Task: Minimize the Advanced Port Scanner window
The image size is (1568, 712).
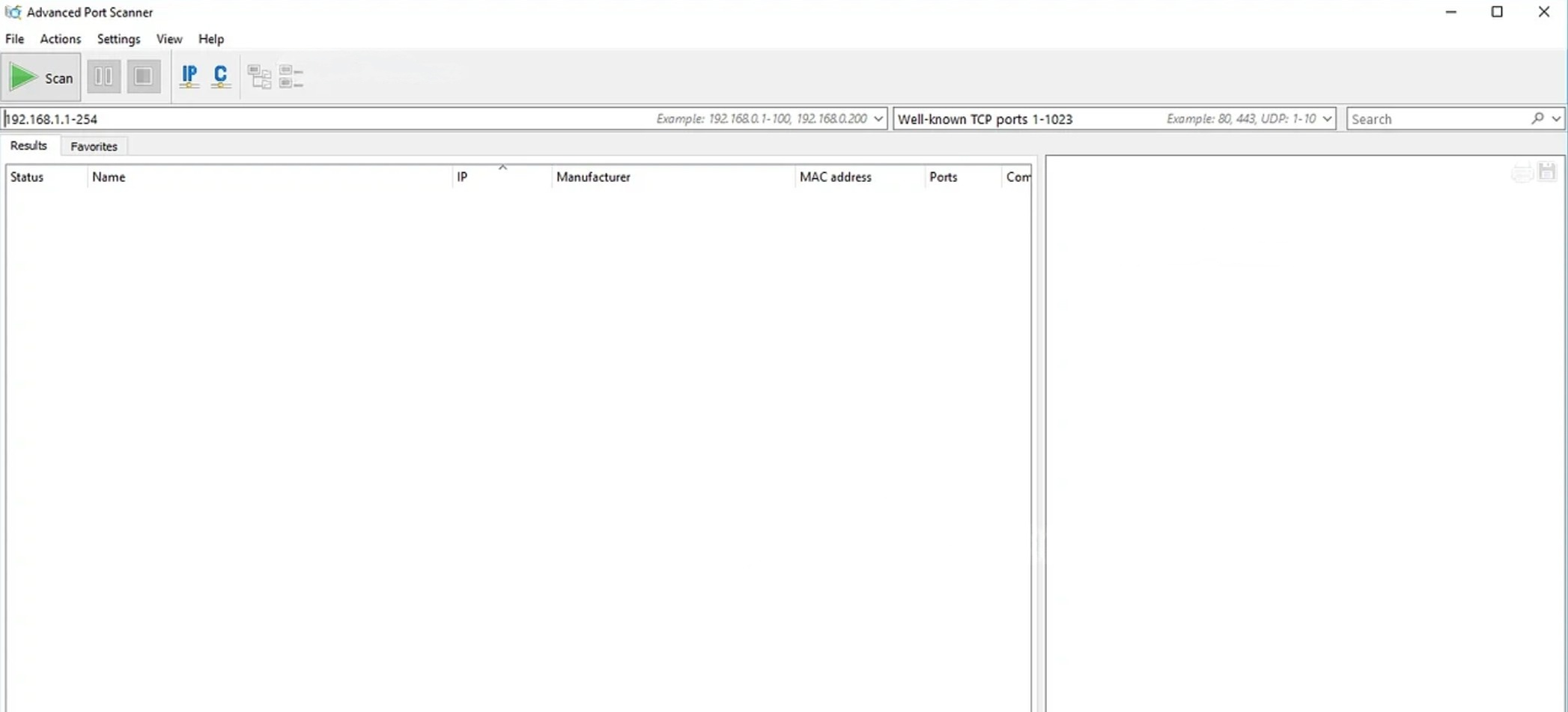Action: point(1451,12)
